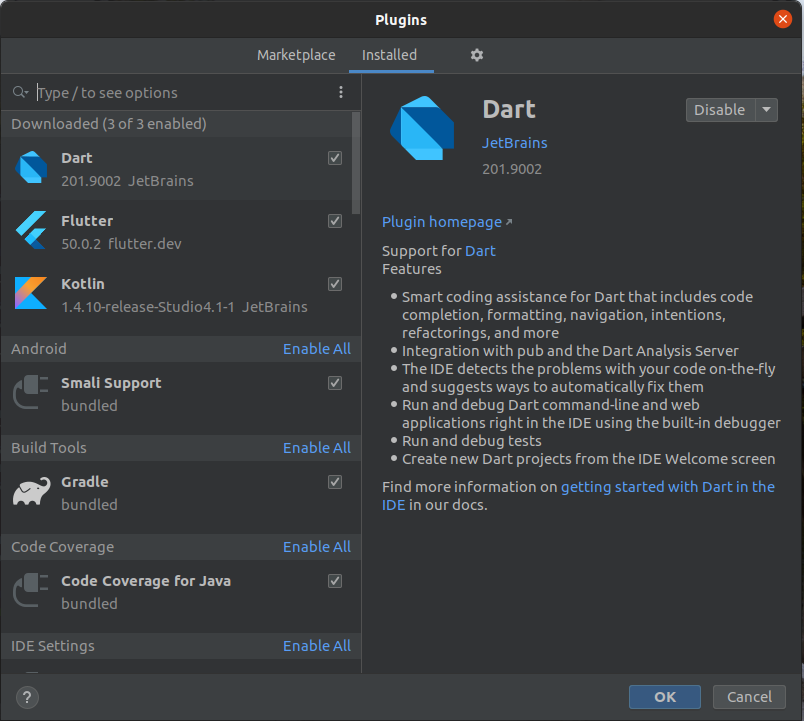This screenshot has height=721, width=804.
Task: Select the Installed tab
Action: click(x=391, y=55)
